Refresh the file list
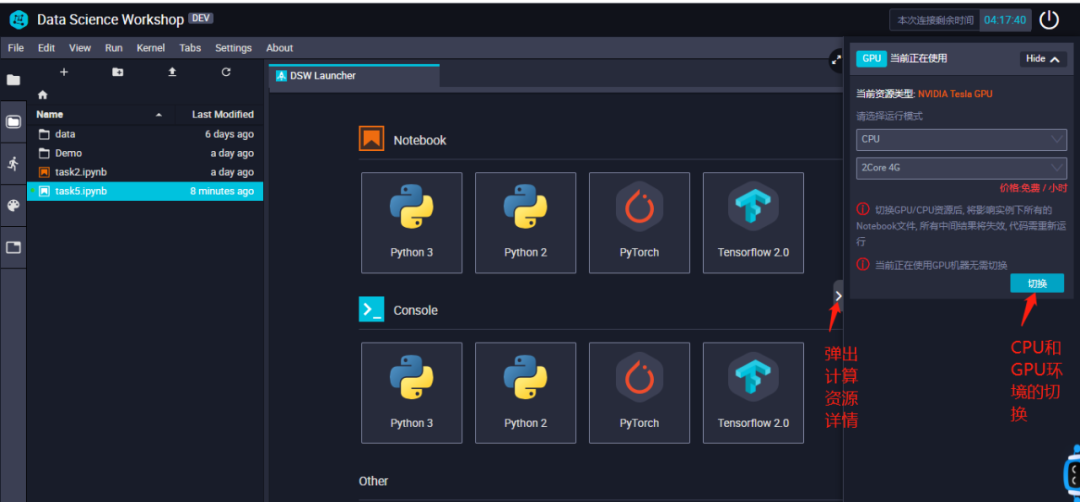 tap(226, 72)
